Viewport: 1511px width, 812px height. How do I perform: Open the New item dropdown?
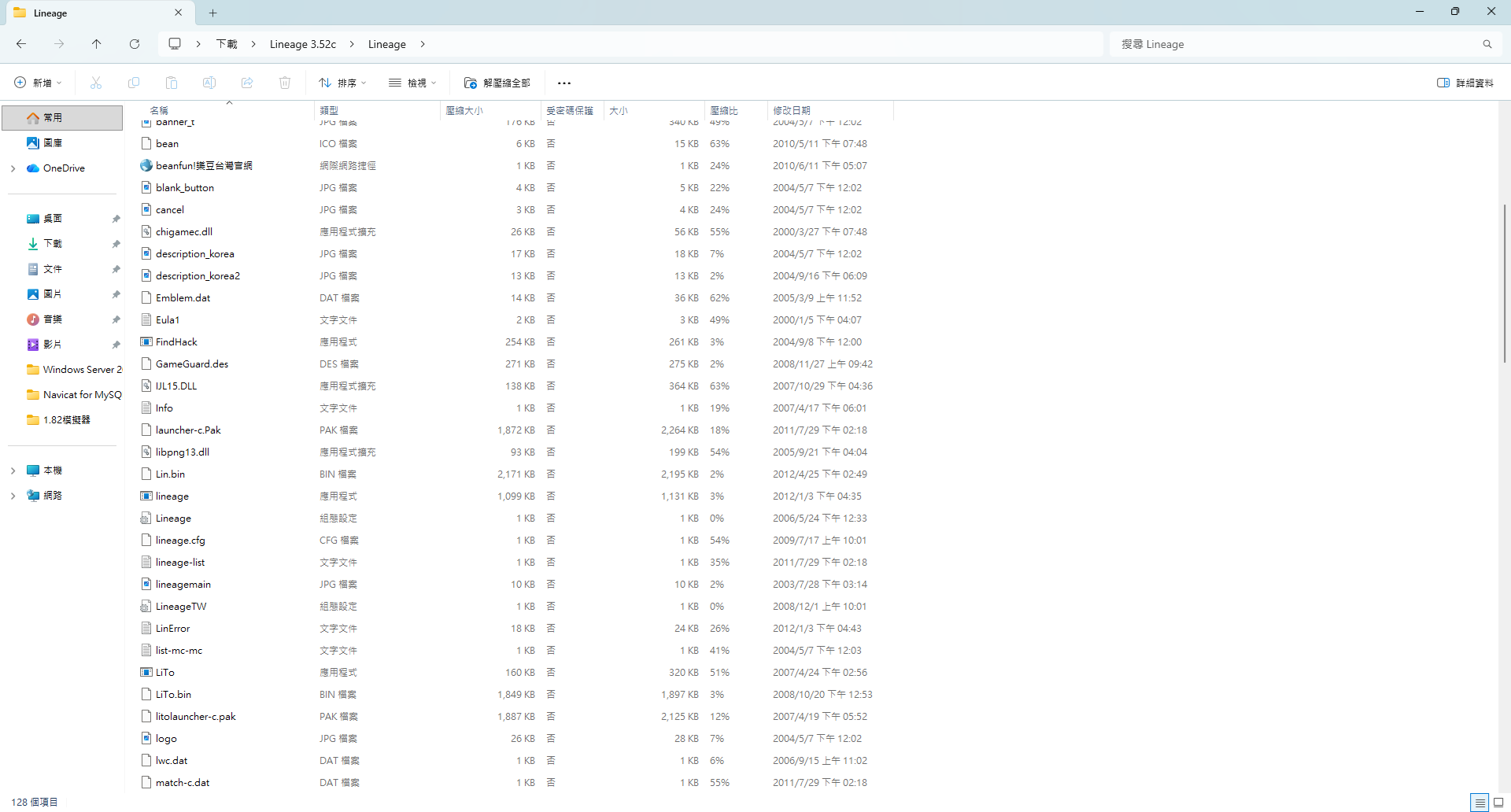(x=38, y=83)
